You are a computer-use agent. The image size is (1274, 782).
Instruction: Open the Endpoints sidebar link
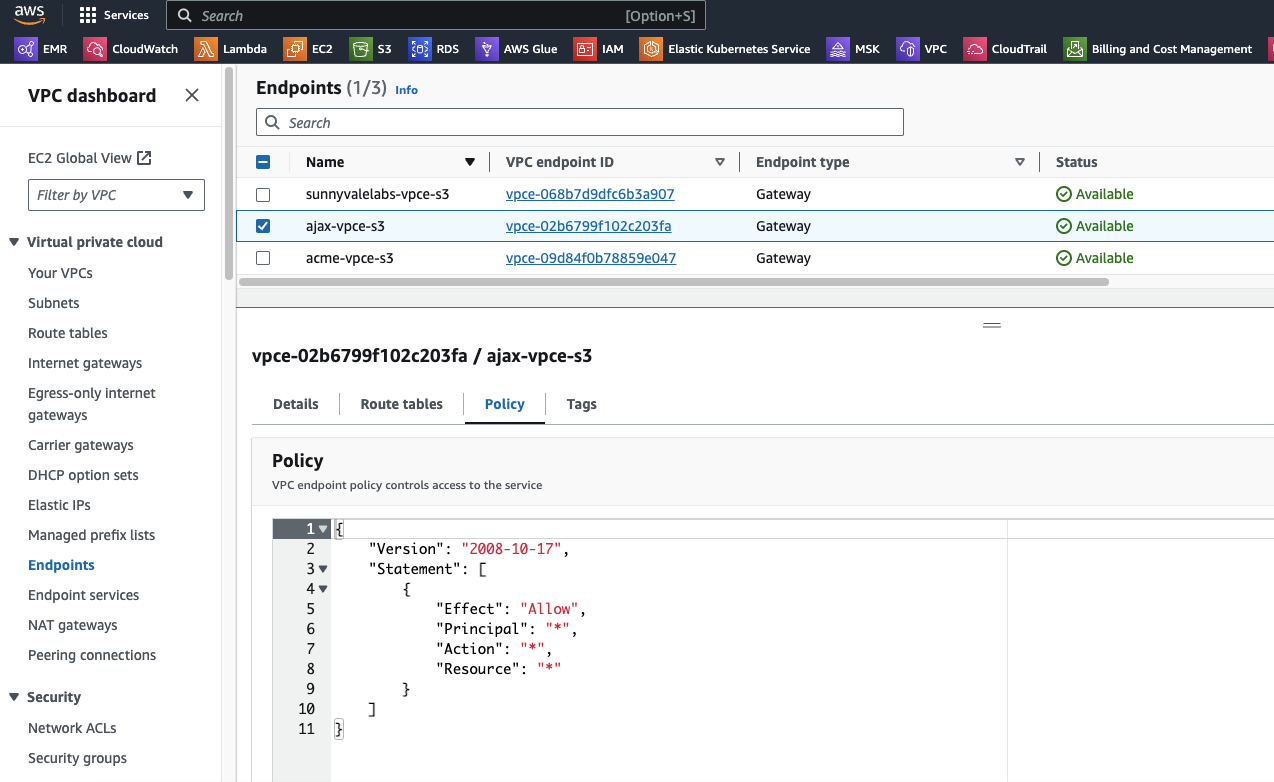pyautogui.click(x=61, y=565)
